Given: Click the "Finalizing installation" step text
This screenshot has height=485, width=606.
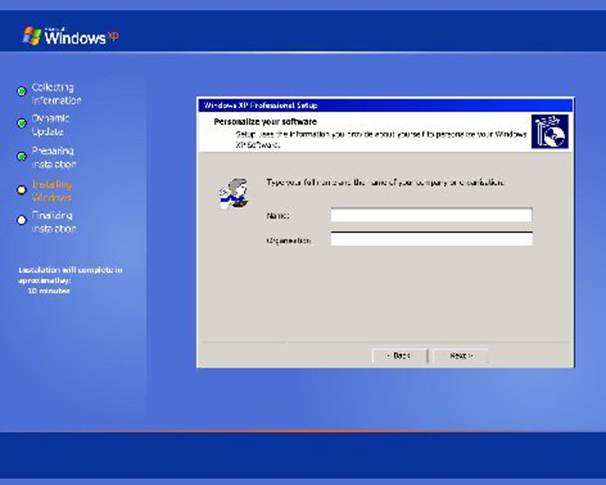Looking at the screenshot, I should click(54, 222).
